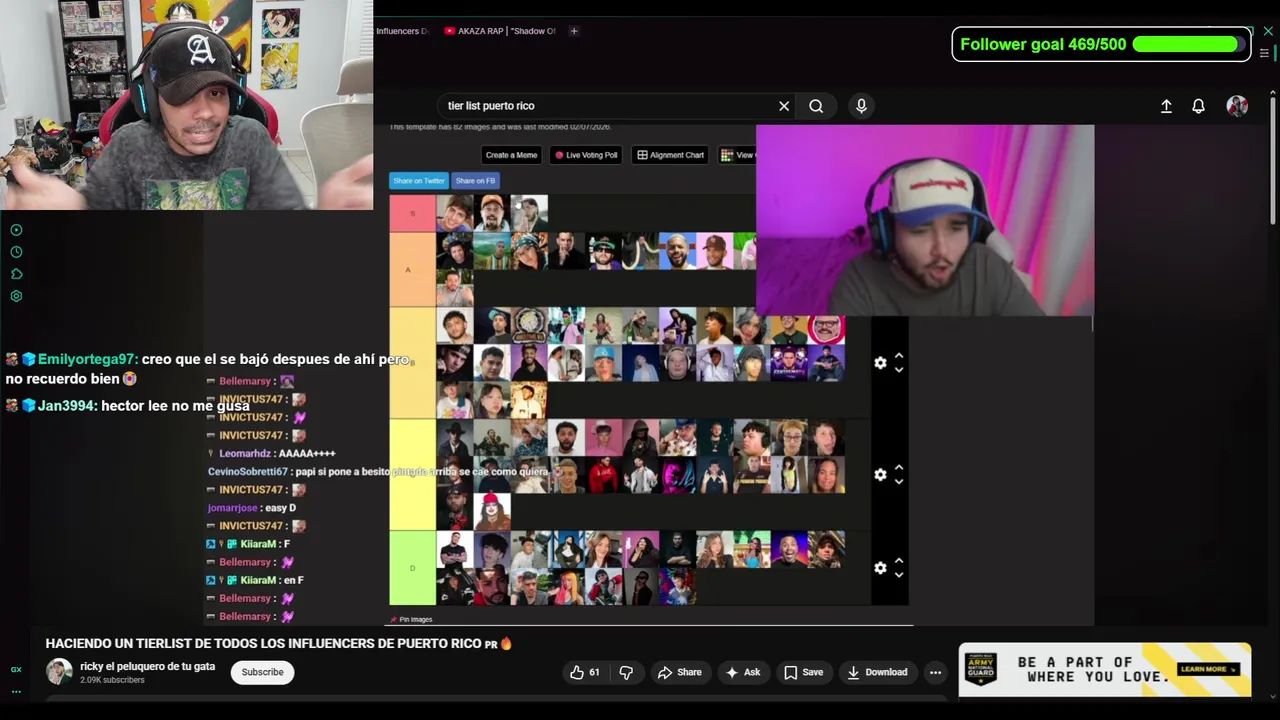This screenshot has height=720, width=1280.
Task: Click LEARN MORE on the Army Guard ad
Action: click(x=1207, y=670)
